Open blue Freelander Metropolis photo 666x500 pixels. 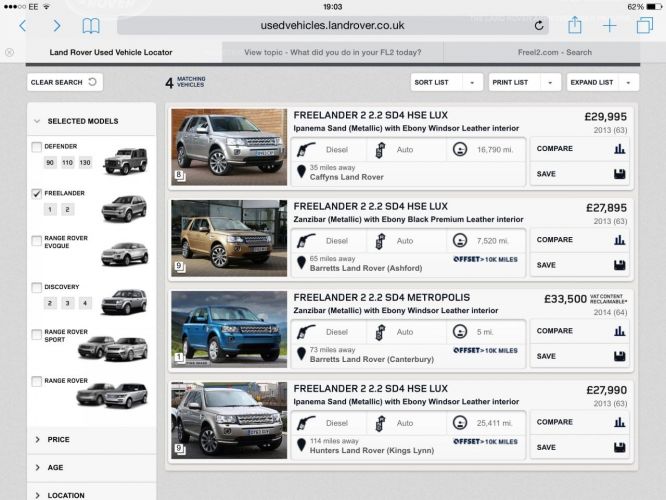pyautogui.click(x=229, y=329)
